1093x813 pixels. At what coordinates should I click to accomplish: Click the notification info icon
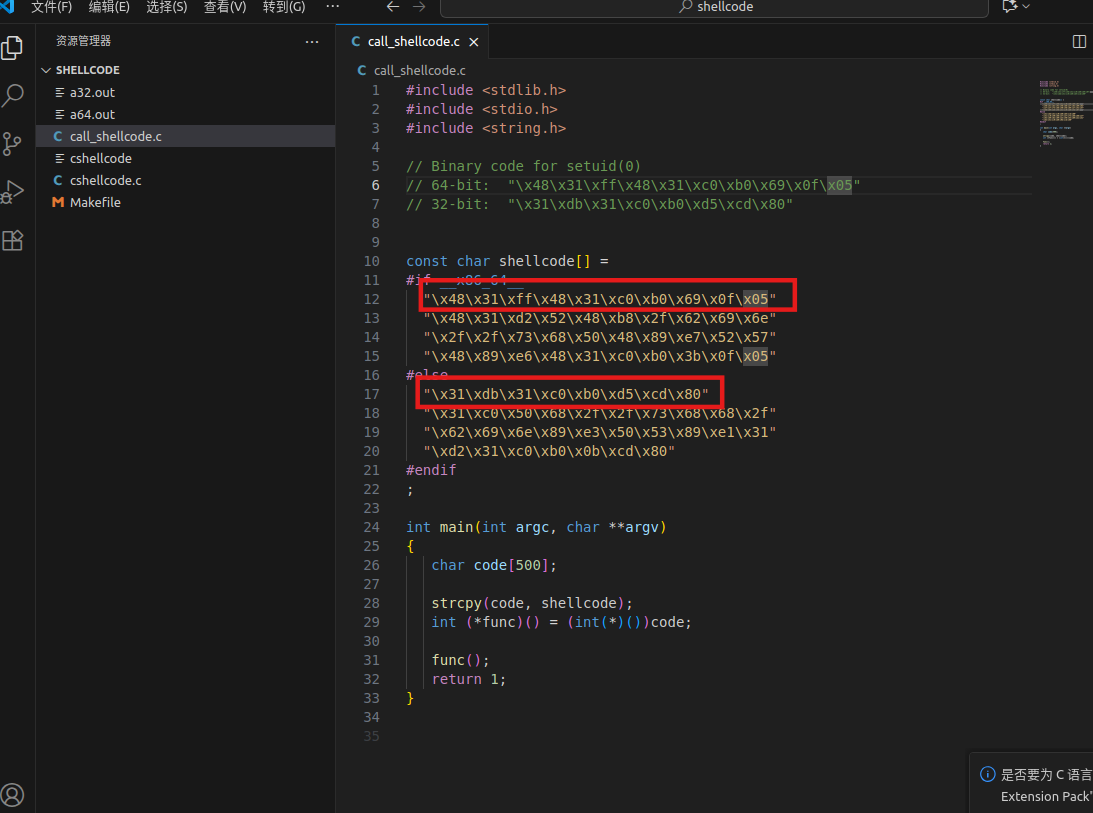(987, 774)
